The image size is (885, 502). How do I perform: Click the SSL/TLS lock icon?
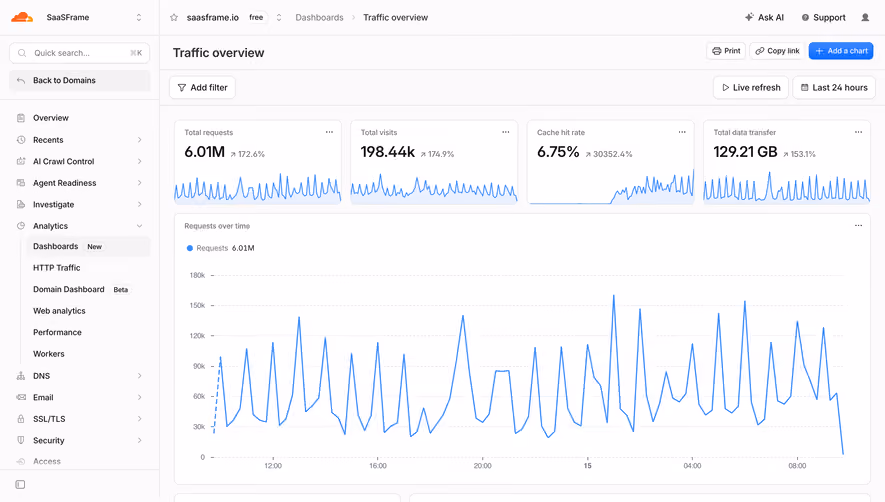21,419
